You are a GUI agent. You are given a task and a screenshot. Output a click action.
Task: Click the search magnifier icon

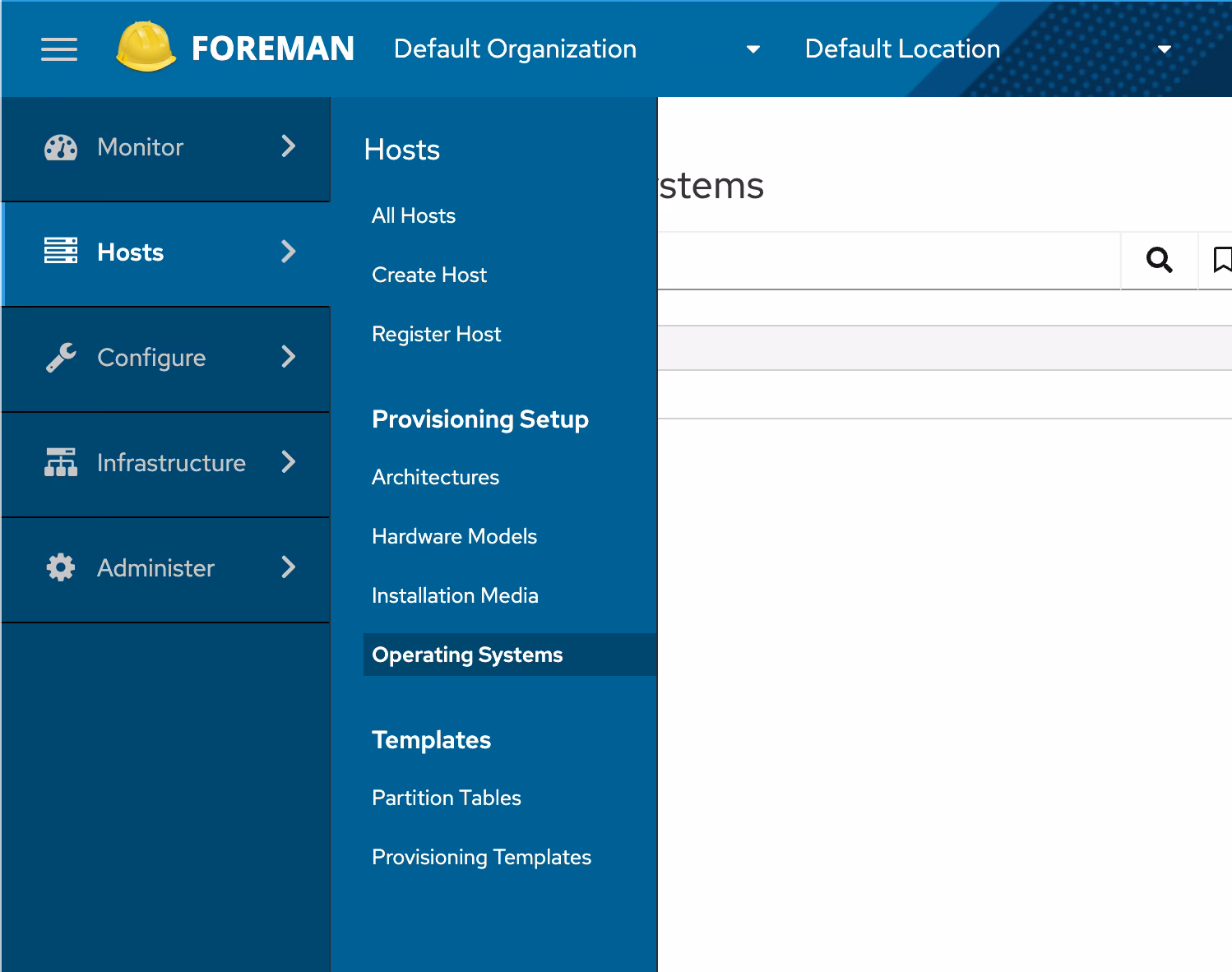click(1160, 261)
